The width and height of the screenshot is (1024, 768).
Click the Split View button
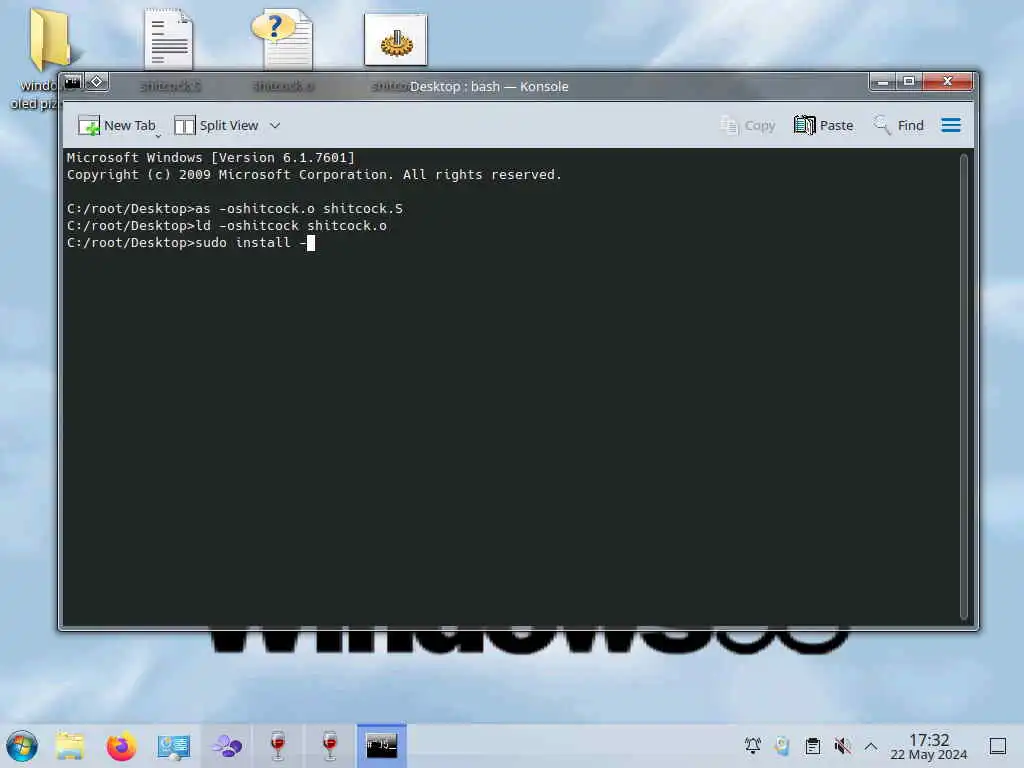216,125
